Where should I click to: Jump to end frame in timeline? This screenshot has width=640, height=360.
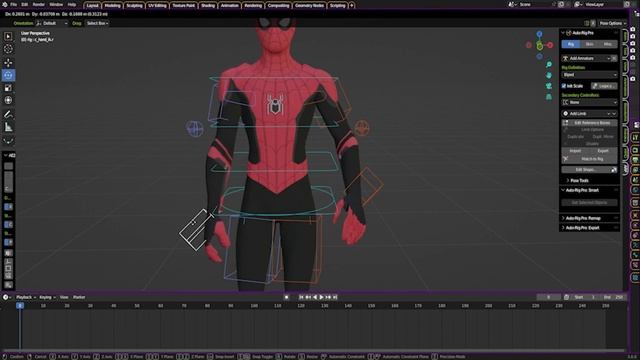335,297
